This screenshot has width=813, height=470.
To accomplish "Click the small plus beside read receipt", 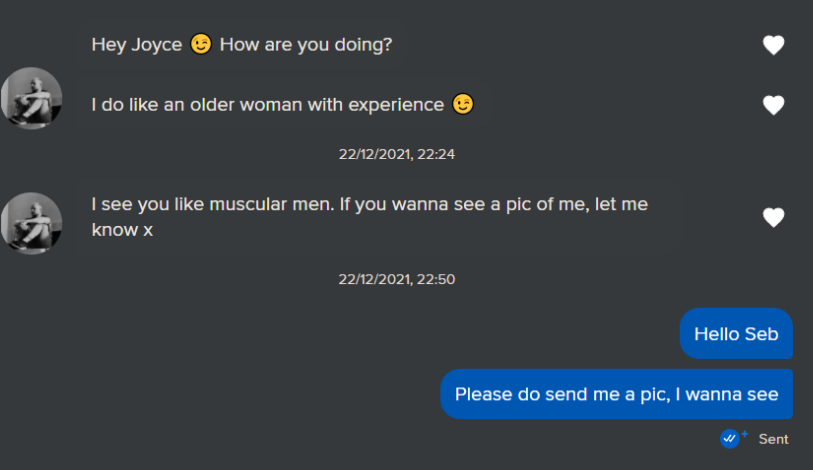I will pyautogui.click(x=744, y=434).
